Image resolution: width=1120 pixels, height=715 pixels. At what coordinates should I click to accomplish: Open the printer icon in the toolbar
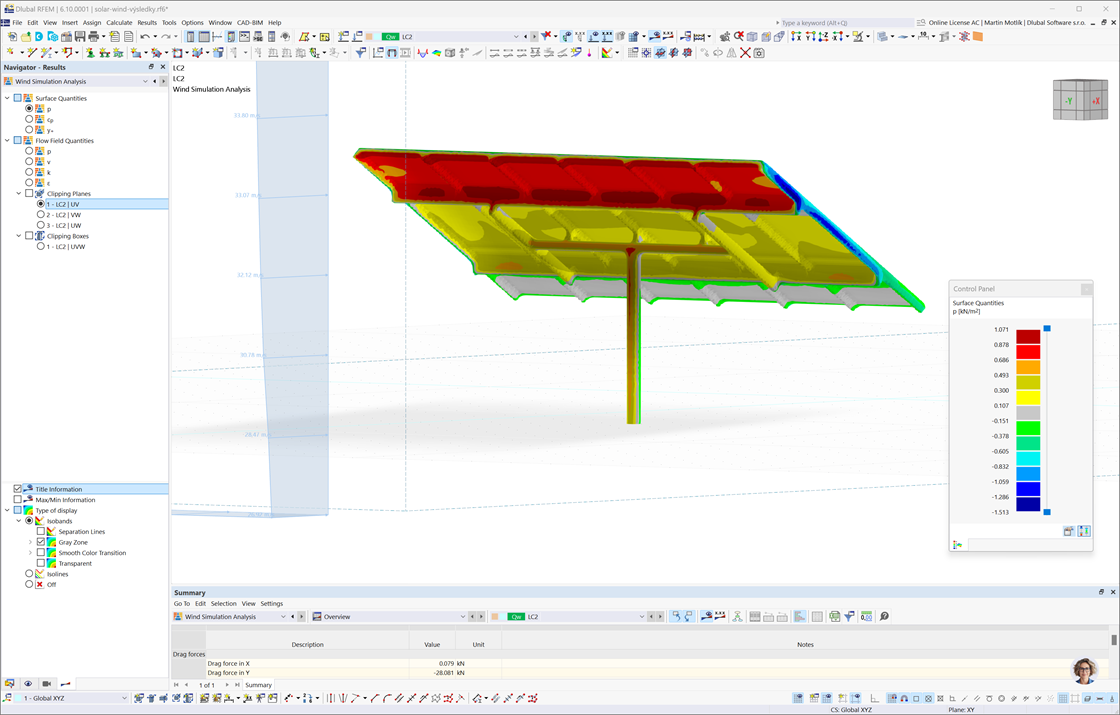pyautogui.click(x=93, y=36)
